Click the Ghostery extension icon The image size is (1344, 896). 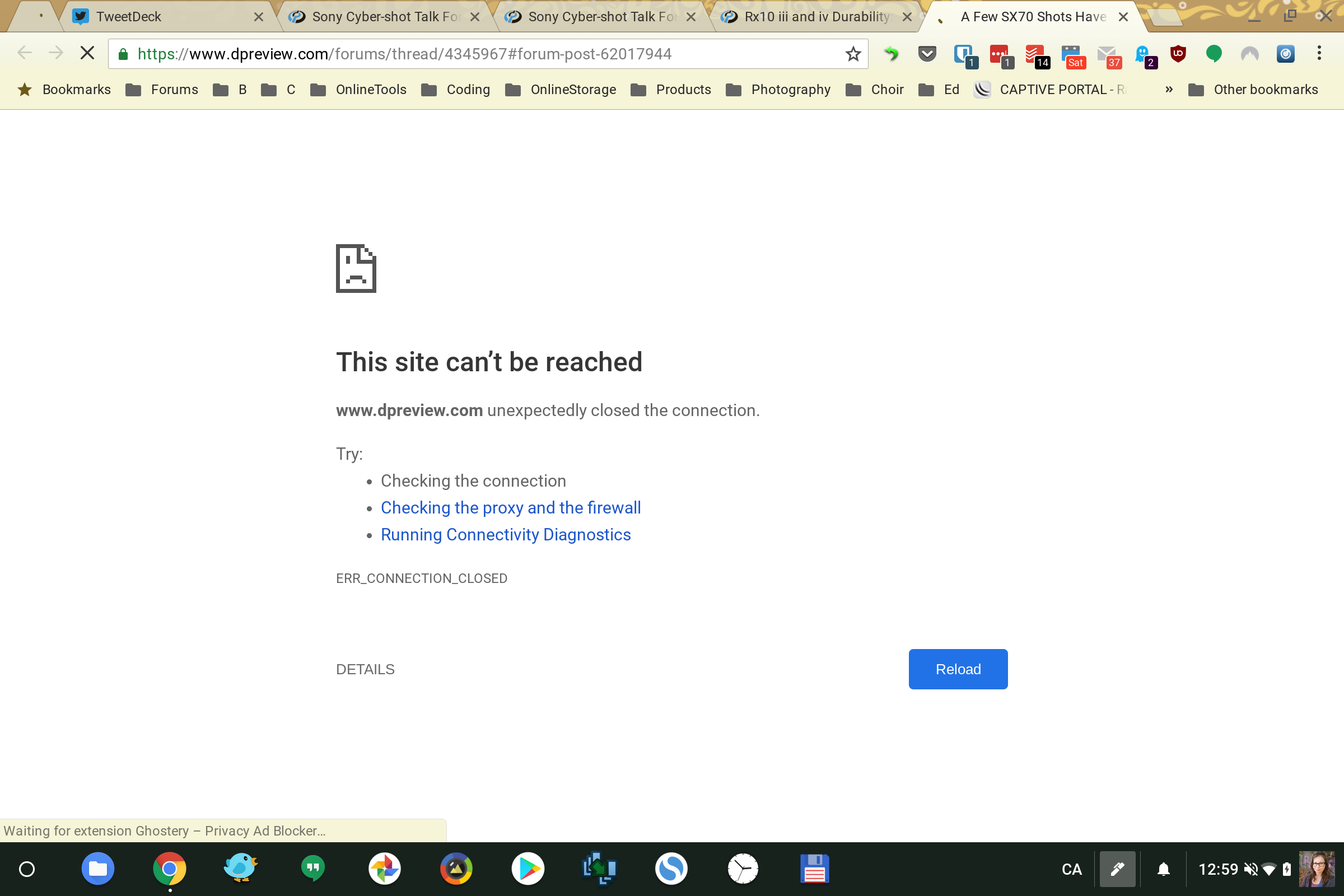tap(1143, 55)
